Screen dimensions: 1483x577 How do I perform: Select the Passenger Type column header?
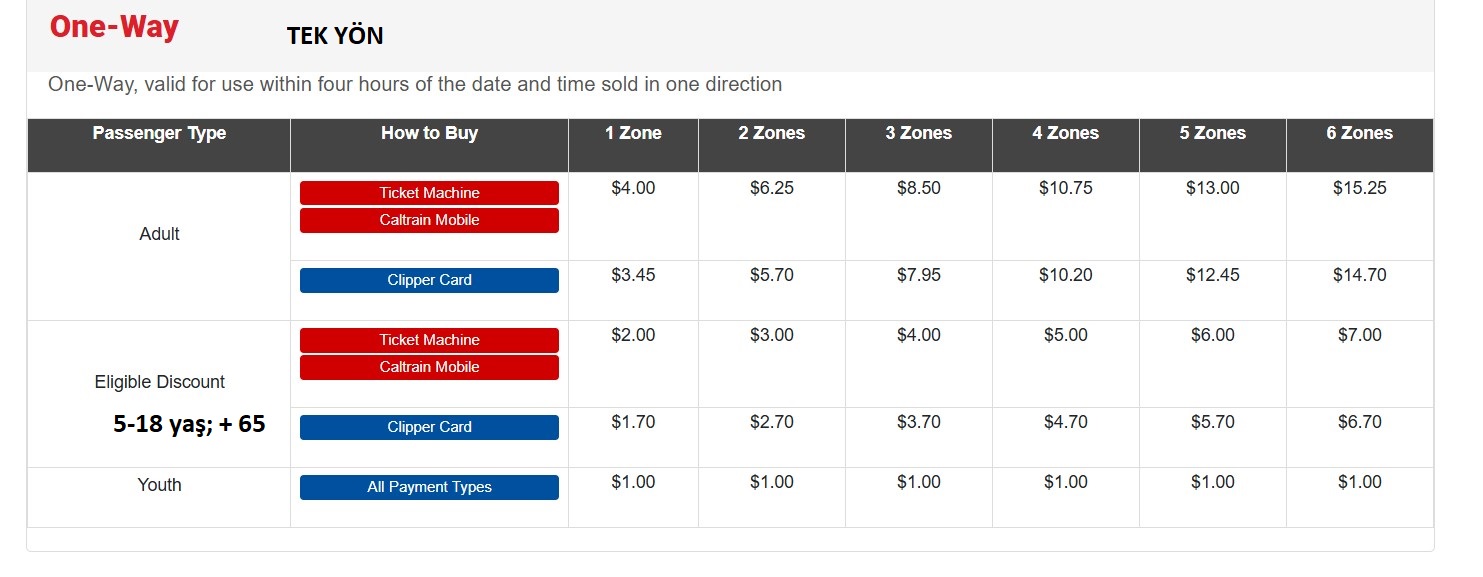click(x=159, y=133)
